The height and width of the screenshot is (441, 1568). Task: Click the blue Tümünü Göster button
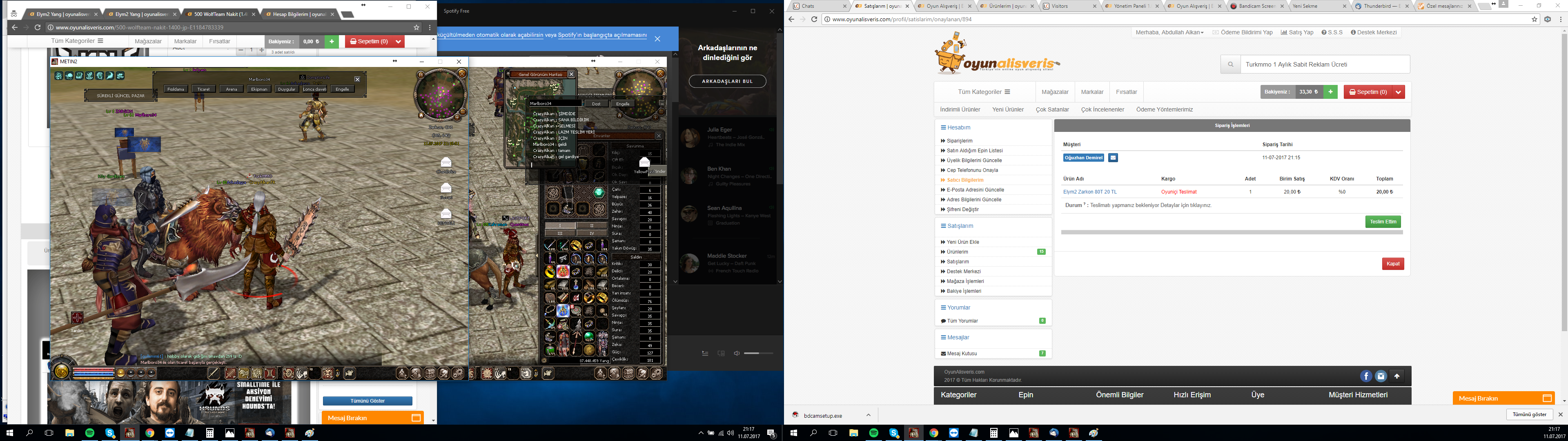(367, 401)
